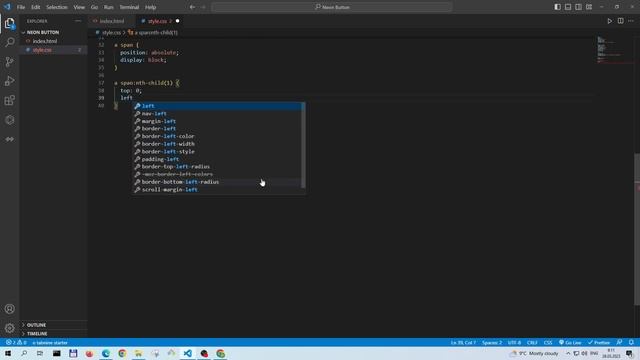
Task: Open the Explorer view in the activity bar
Action: (10, 23)
